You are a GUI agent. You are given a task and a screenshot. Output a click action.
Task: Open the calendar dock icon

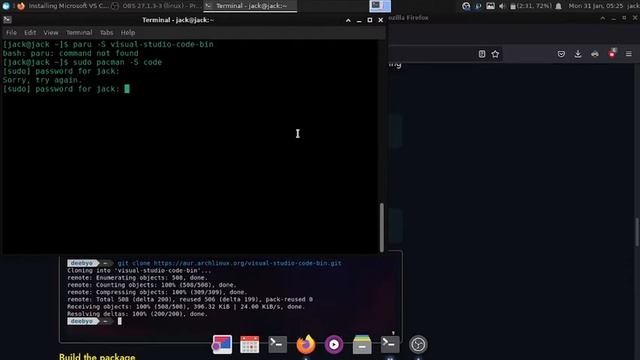coord(249,345)
